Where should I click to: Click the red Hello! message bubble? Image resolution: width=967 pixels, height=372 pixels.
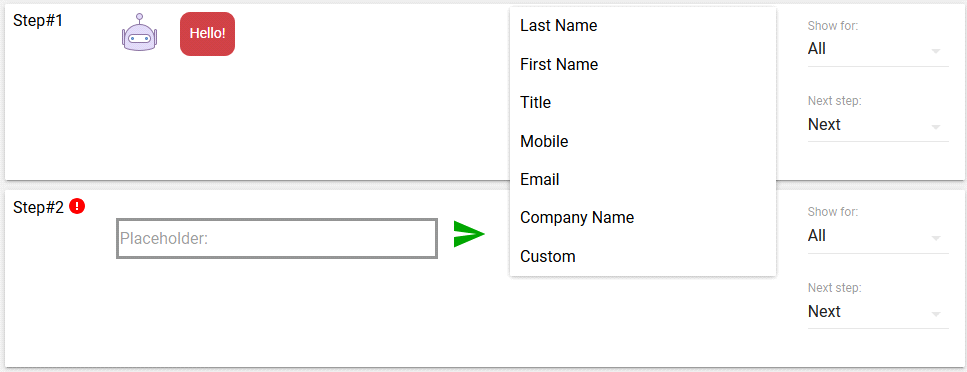click(x=207, y=34)
